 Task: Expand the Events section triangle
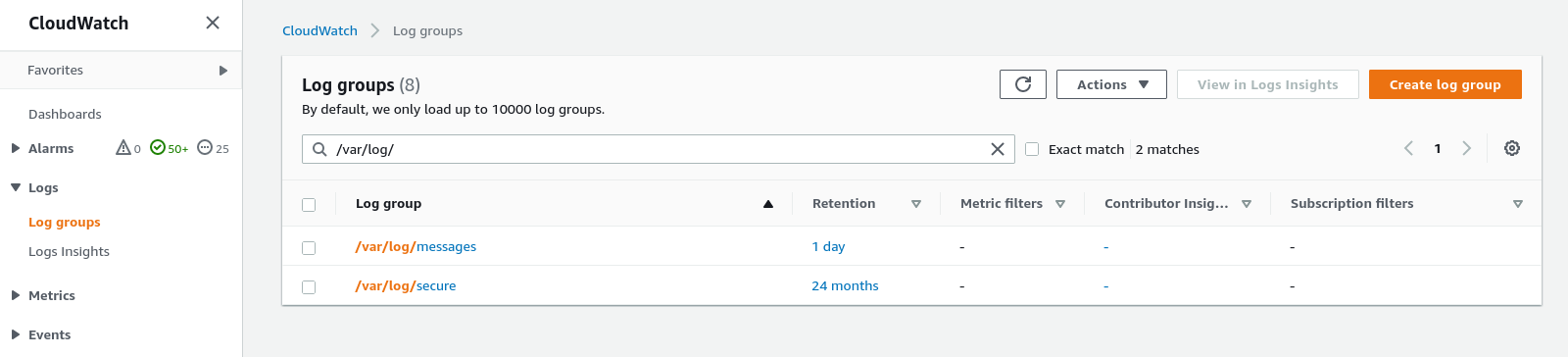(16, 334)
